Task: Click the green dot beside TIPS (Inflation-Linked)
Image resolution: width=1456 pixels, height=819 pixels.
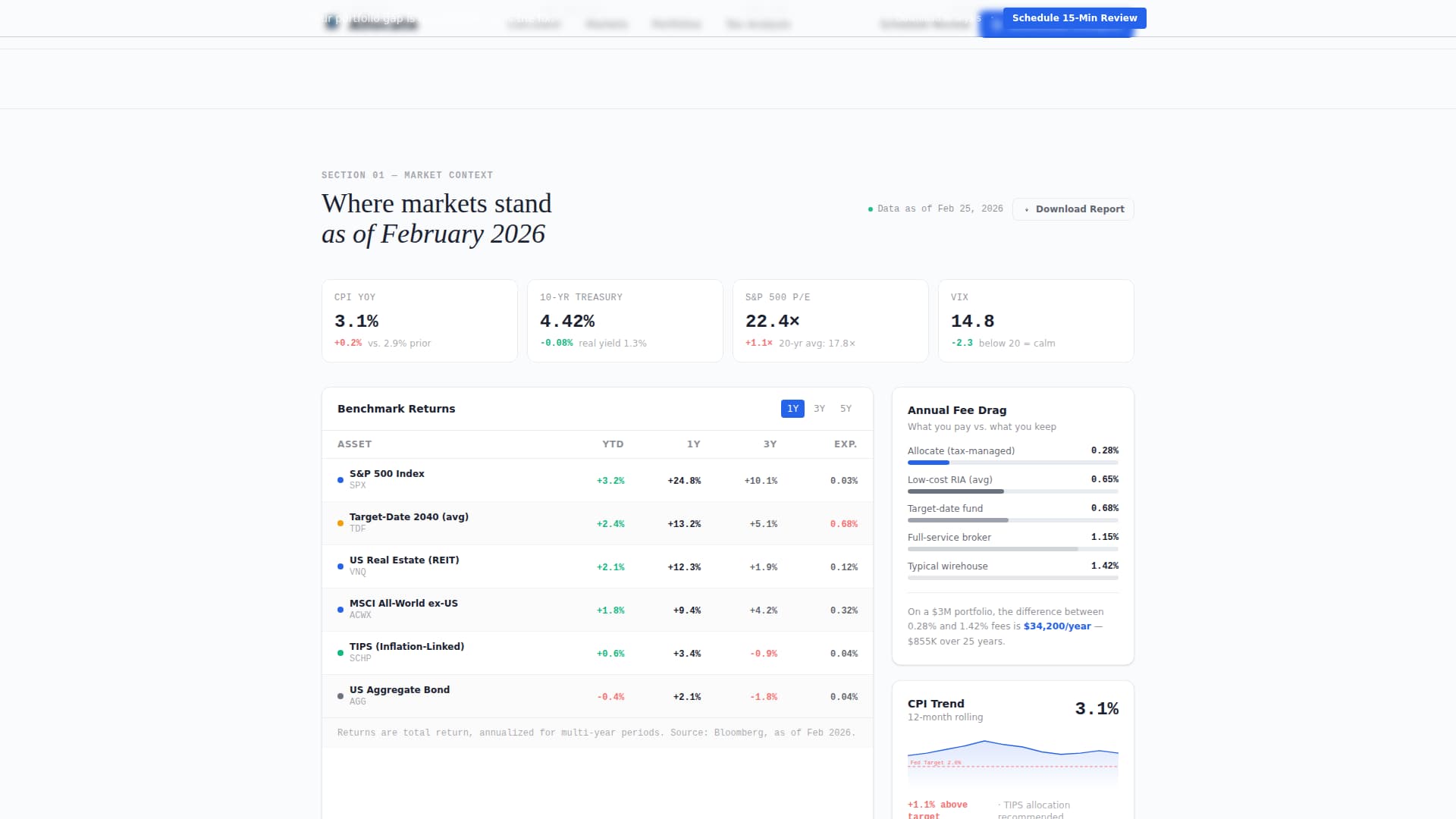Action: click(x=340, y=652)
